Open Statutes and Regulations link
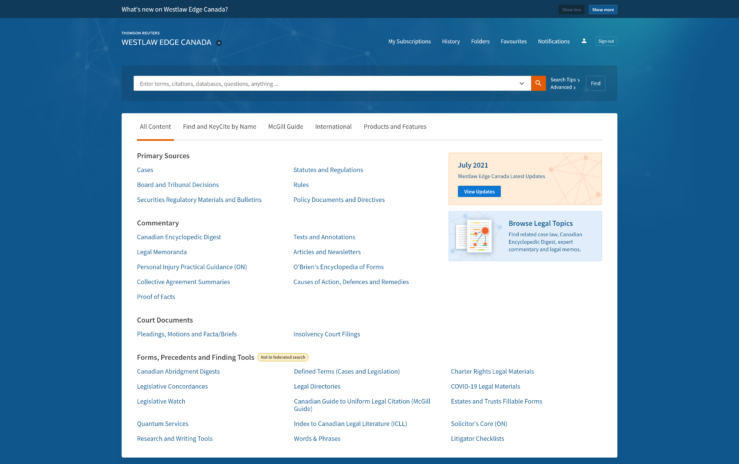Image resolution: width=739 pixels, height=464 pixels. (328, 170)
